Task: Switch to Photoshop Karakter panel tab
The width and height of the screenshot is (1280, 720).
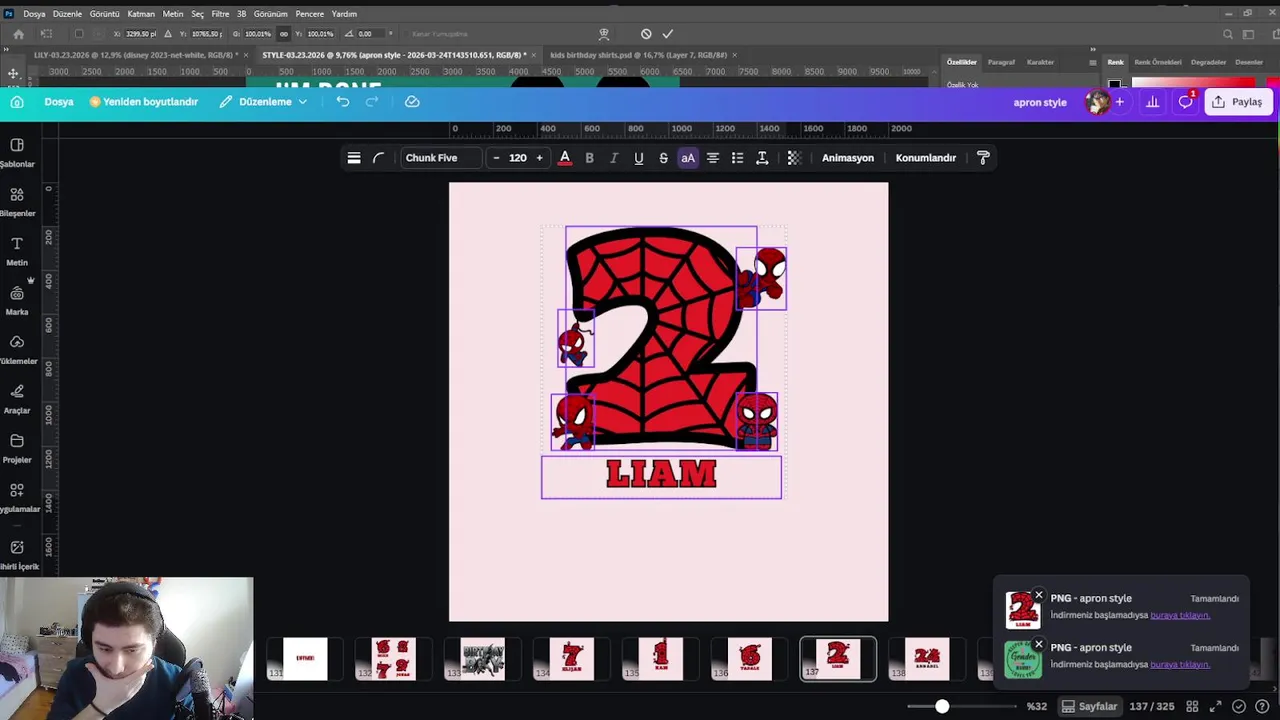Action: coord(1040,62)
